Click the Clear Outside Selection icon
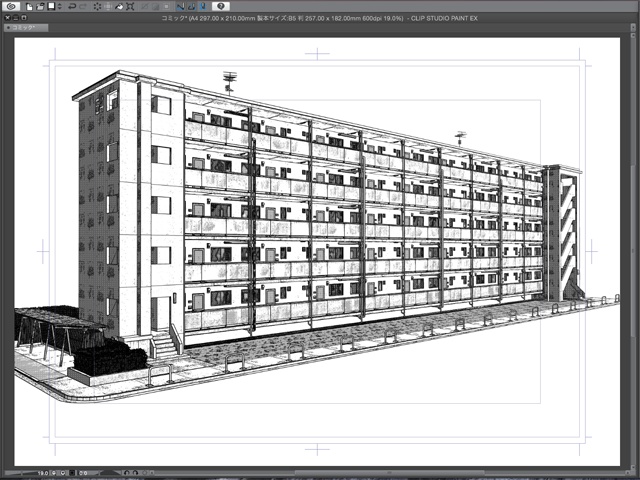 [108, 7]
